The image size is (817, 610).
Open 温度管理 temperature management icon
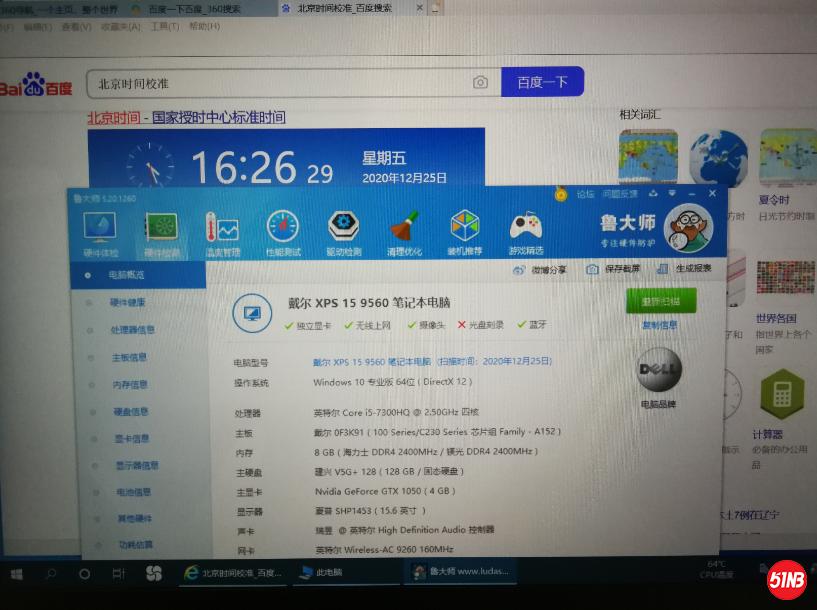pos(222,234)
